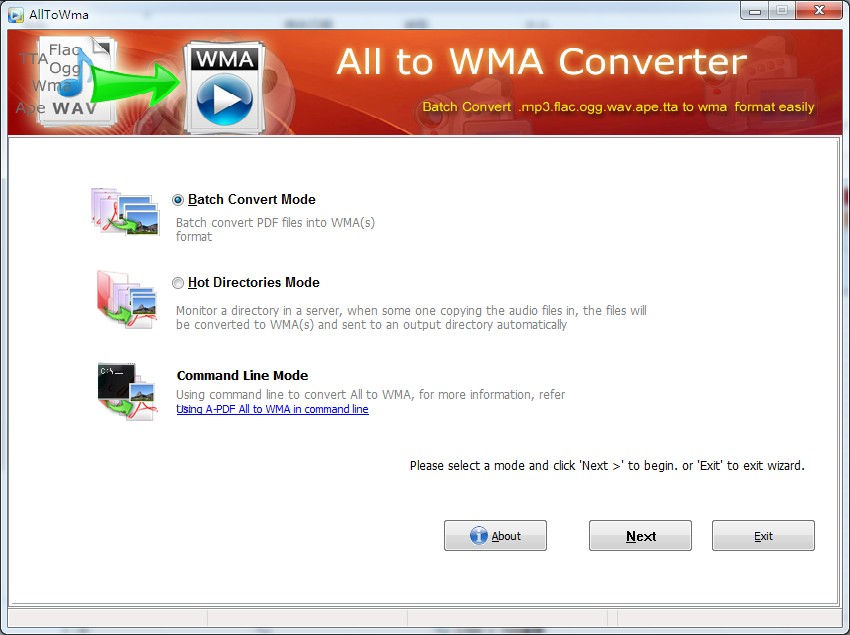Screen dimensions: 850x635
Task: Minimize the AllToWma window
Action: pos(754,11)
